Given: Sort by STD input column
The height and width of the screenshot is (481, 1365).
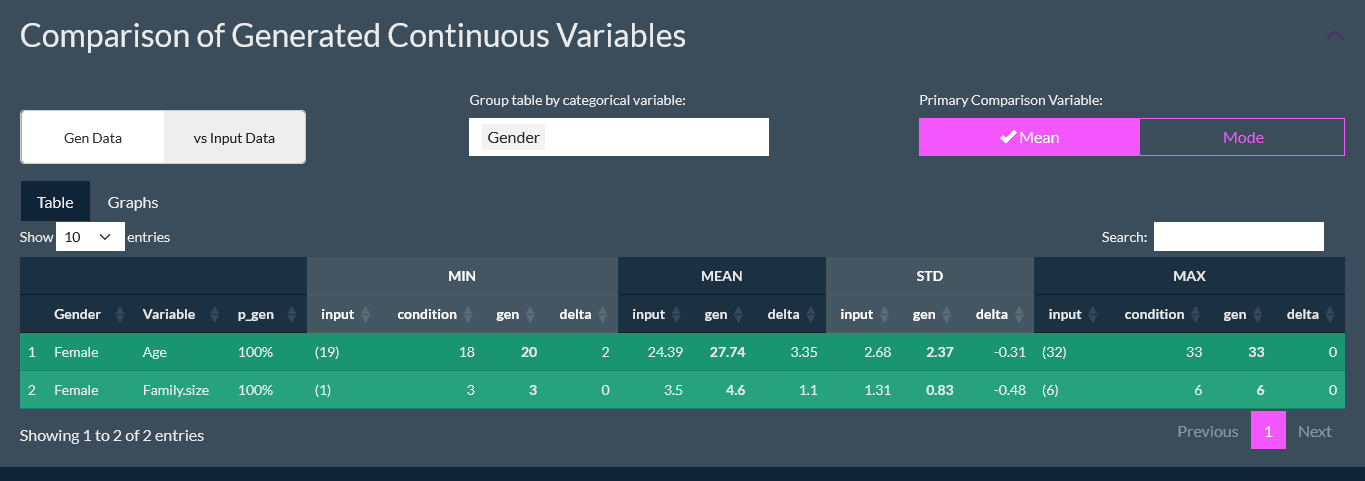Looking at the screenshot, I should click(x=863, y=314).
